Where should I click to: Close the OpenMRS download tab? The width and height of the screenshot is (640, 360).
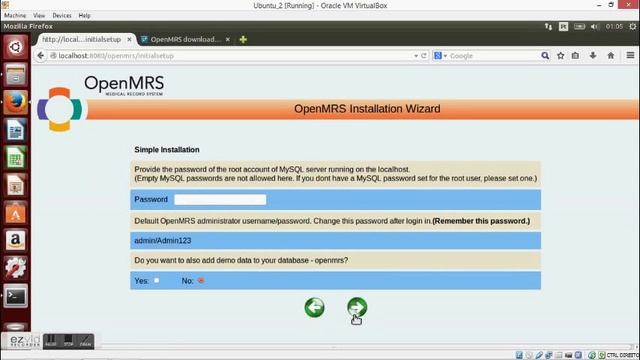pyautogui.click(x=228, y=40)
